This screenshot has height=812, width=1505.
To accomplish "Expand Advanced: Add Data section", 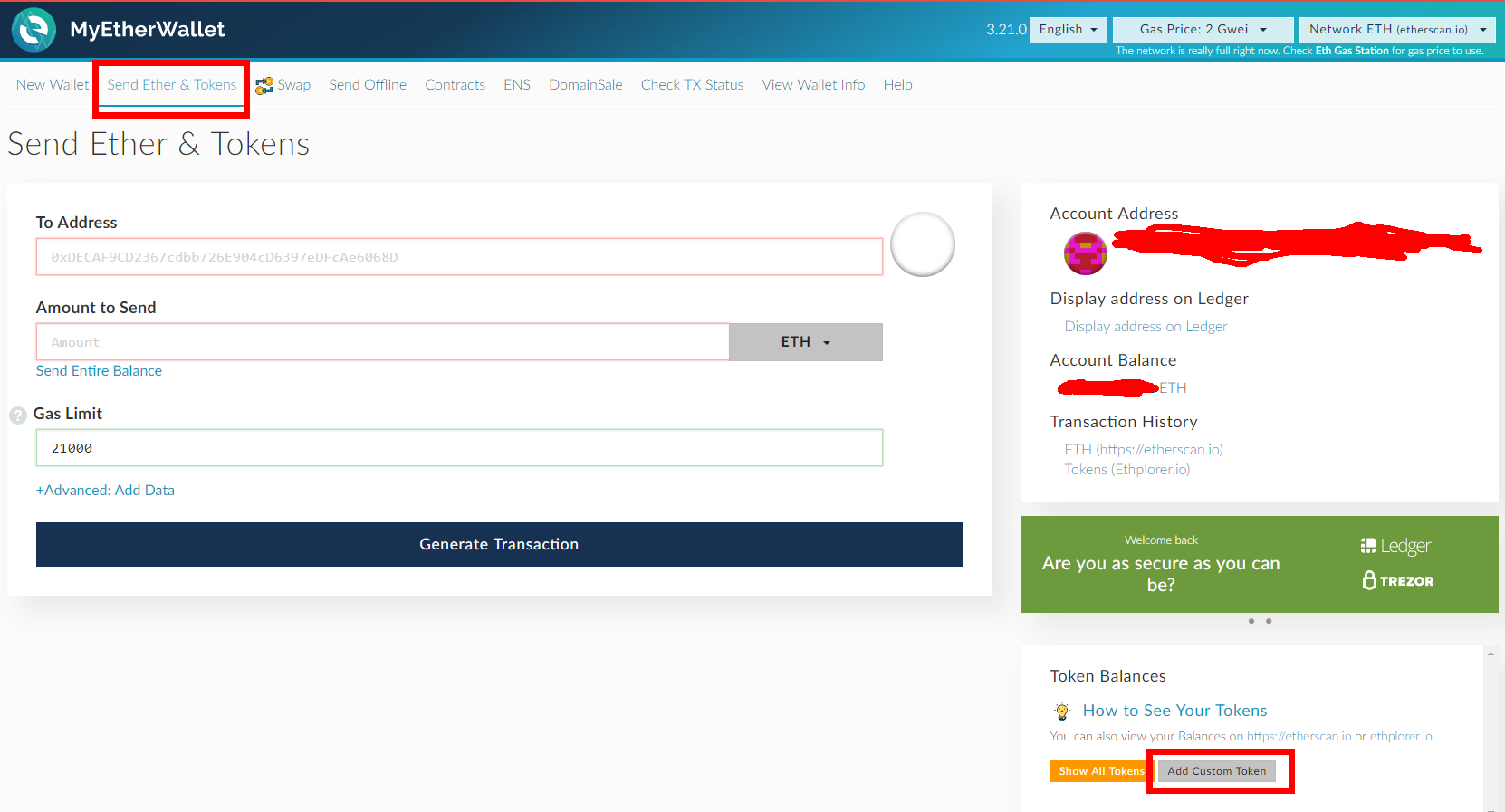I will click(x=105, y=491).
